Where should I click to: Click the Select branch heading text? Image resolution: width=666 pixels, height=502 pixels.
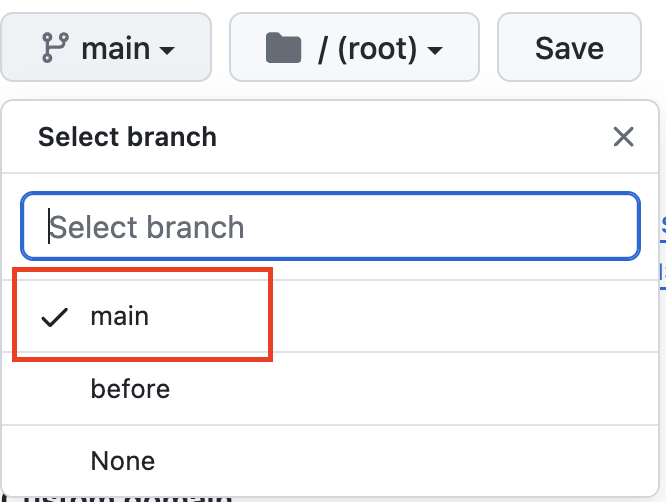tap(127, 137)
